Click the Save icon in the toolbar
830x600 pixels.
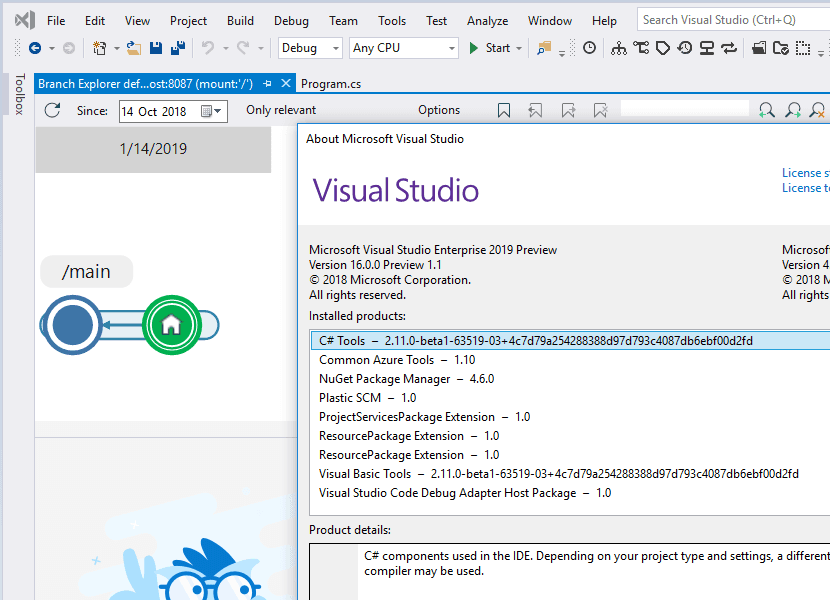(155, 47)
